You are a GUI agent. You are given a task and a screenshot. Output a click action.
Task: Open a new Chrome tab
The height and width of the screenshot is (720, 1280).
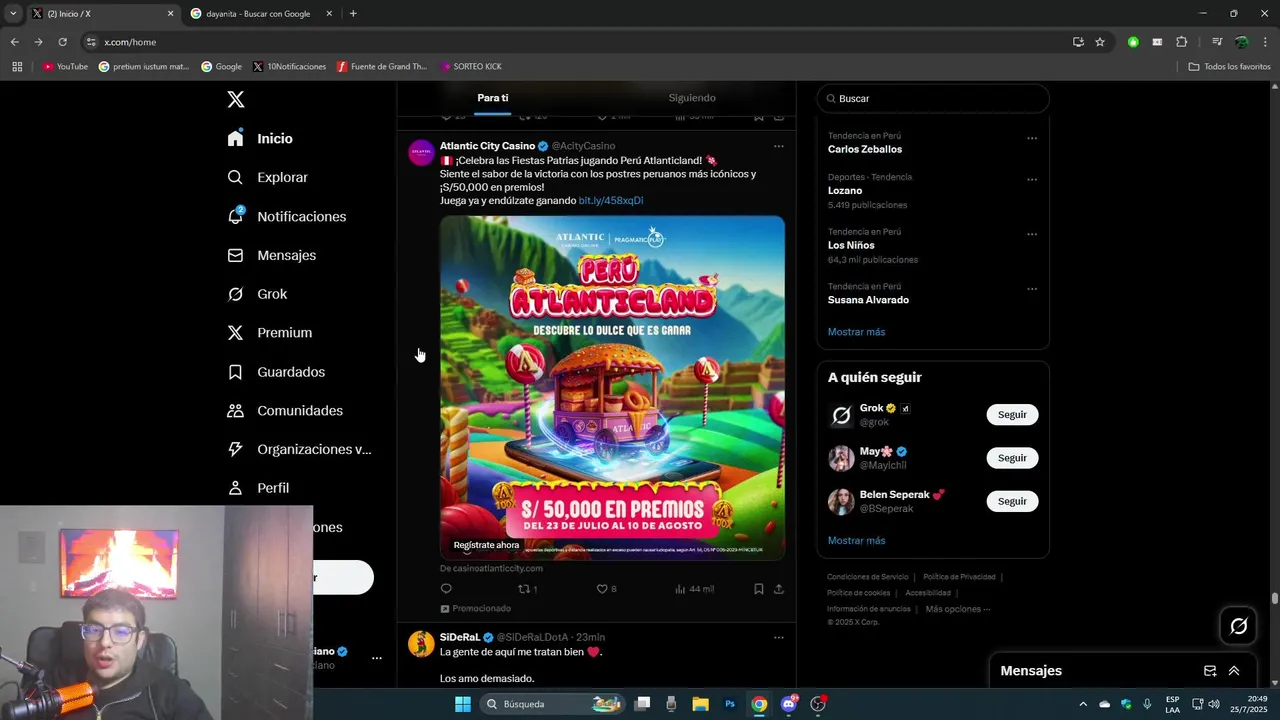pyautogui.click(x=353, y=14)
